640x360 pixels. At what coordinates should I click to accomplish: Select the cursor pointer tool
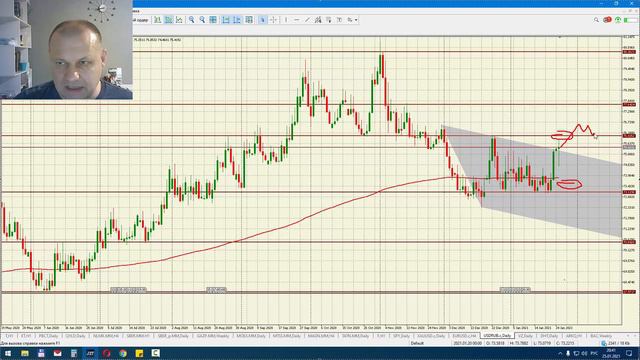(262, 20)
